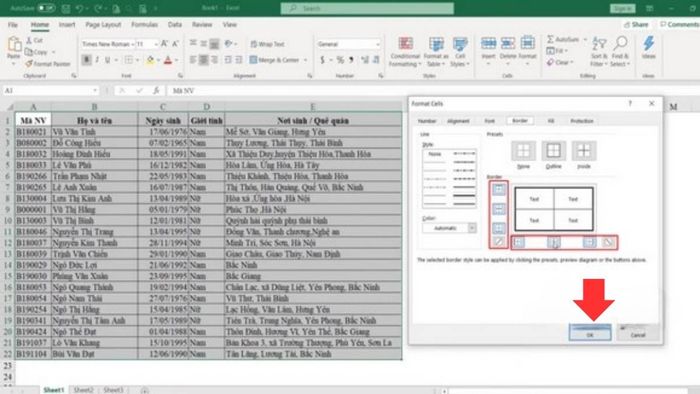
Task: Select the Inside border preset
Action: pyautogui.click(x=584, y=151)
